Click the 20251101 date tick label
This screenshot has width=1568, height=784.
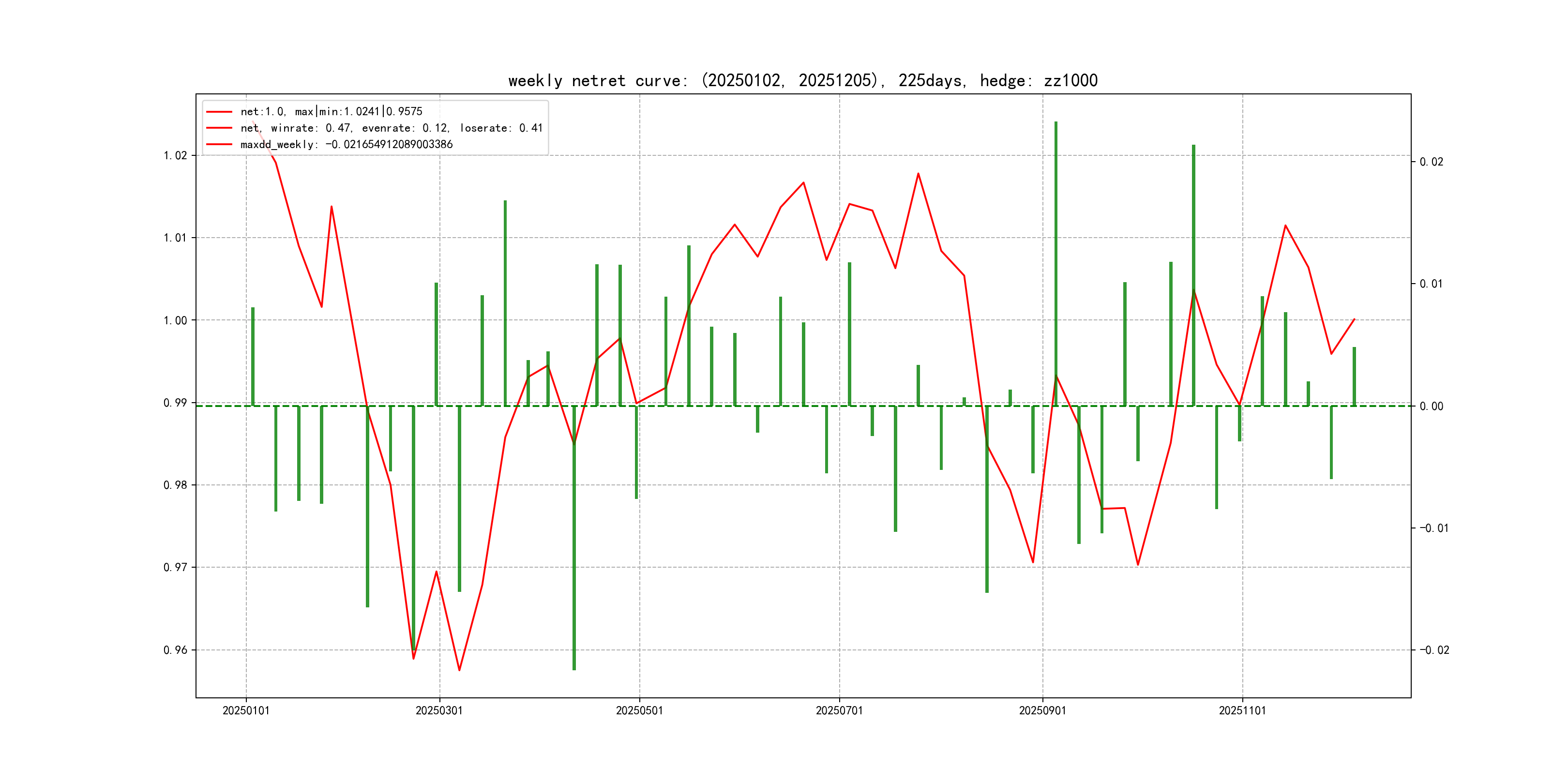tap(1242, 710)
